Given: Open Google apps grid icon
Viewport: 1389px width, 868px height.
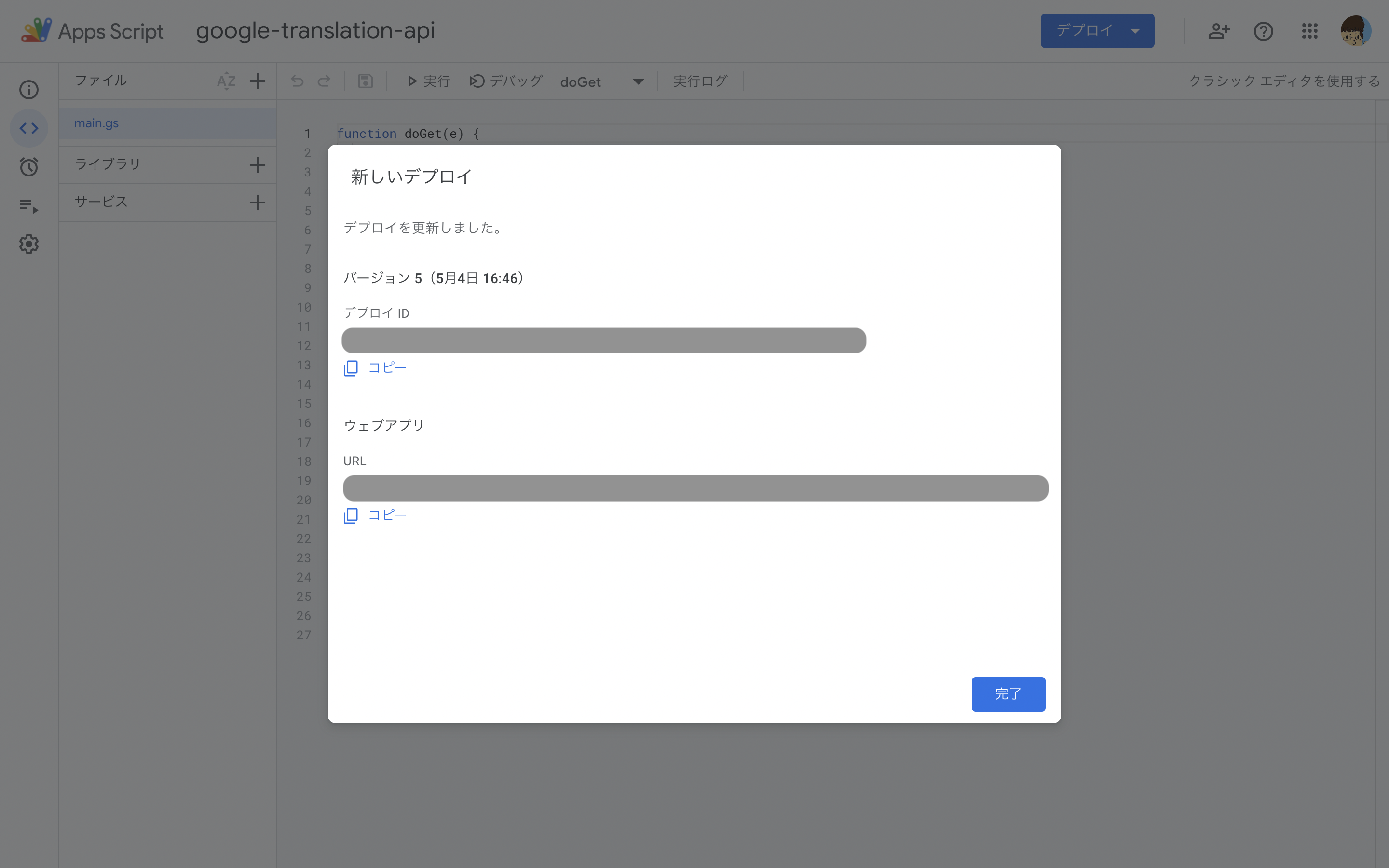Looking at the screenshot, I should point(1310,31).
